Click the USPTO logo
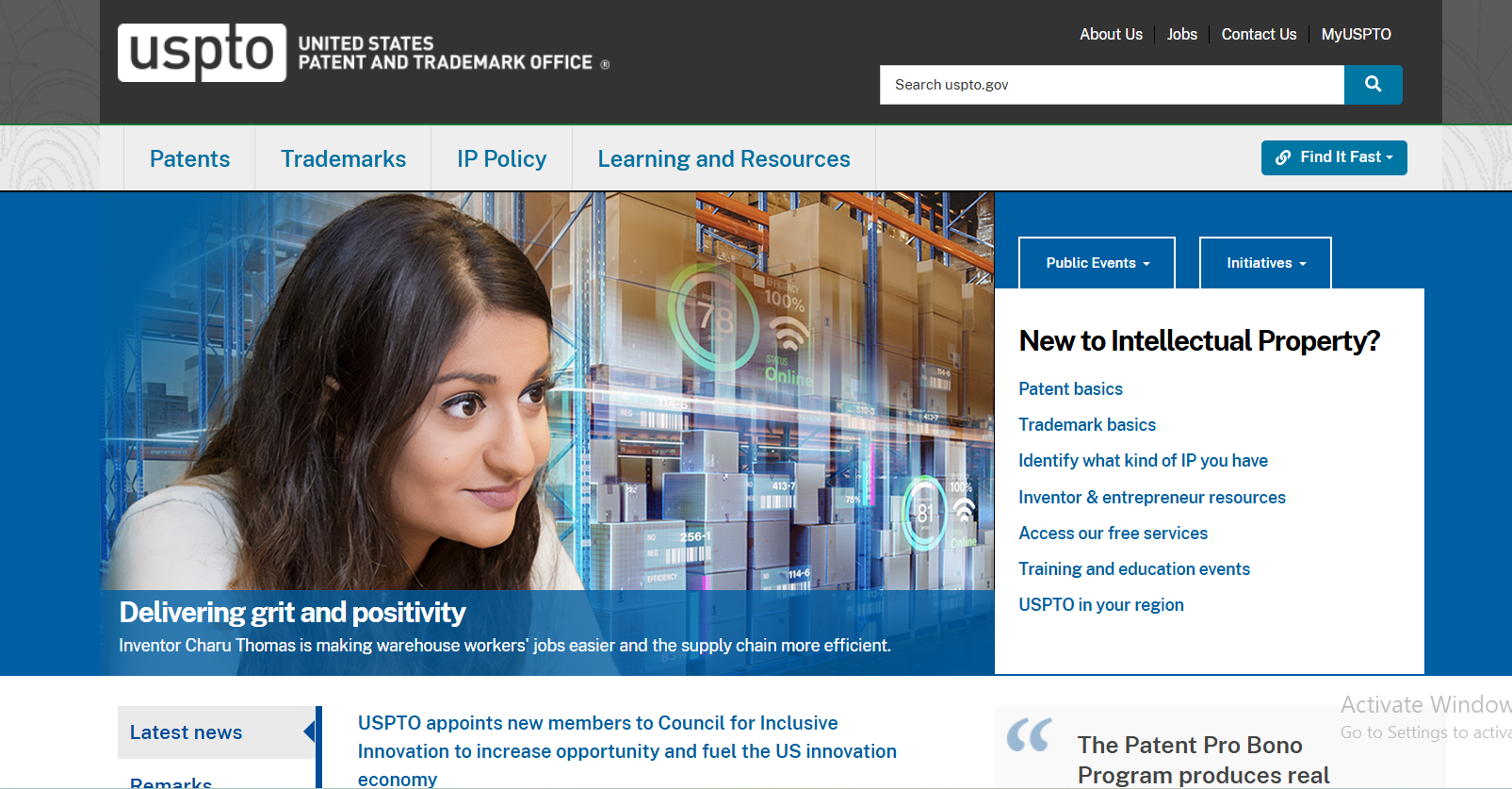This screenshot has height=789, width=1512. point(202,53)
